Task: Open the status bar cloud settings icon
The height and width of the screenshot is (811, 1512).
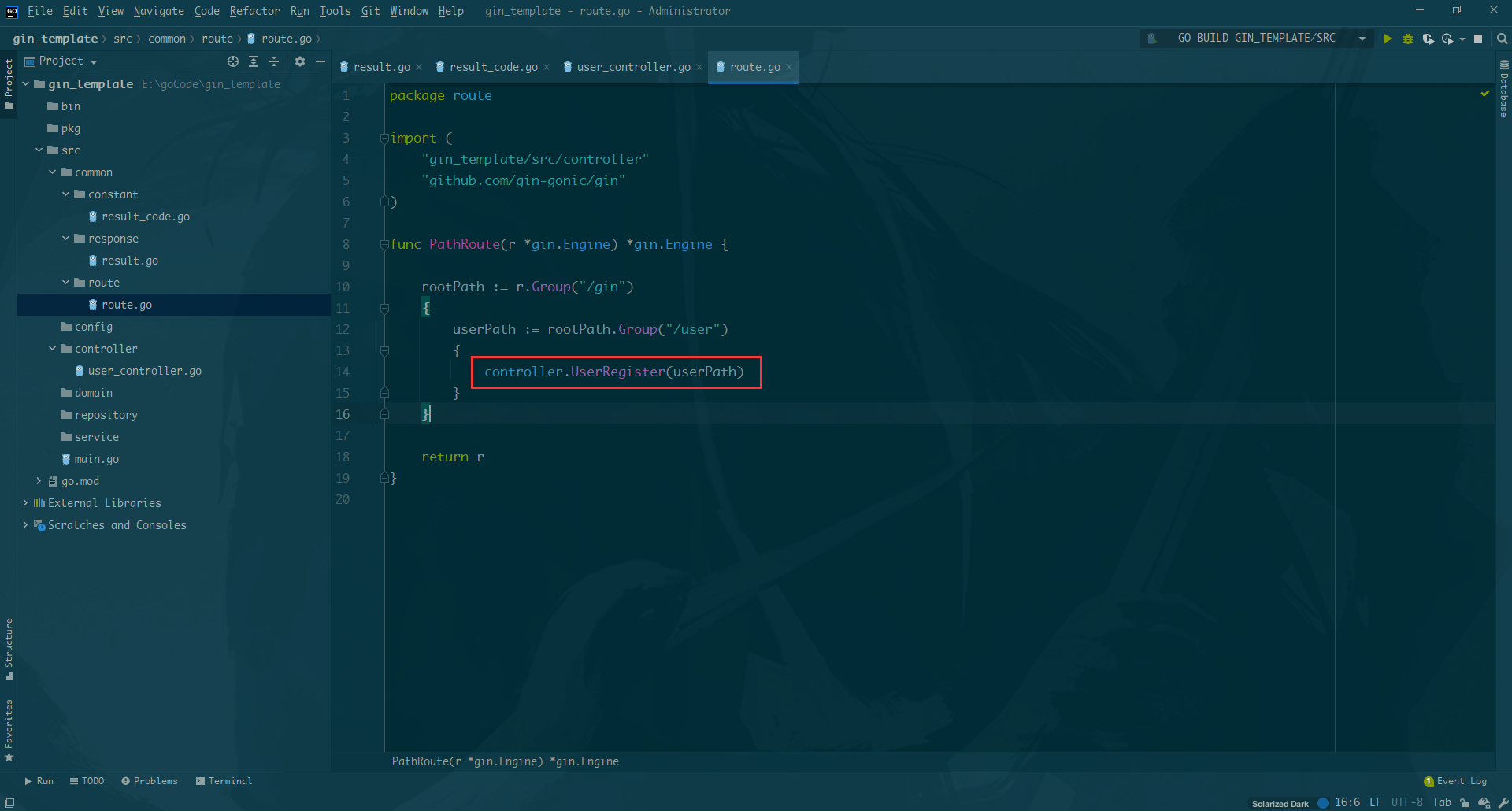Action: tap(1484, 803)
